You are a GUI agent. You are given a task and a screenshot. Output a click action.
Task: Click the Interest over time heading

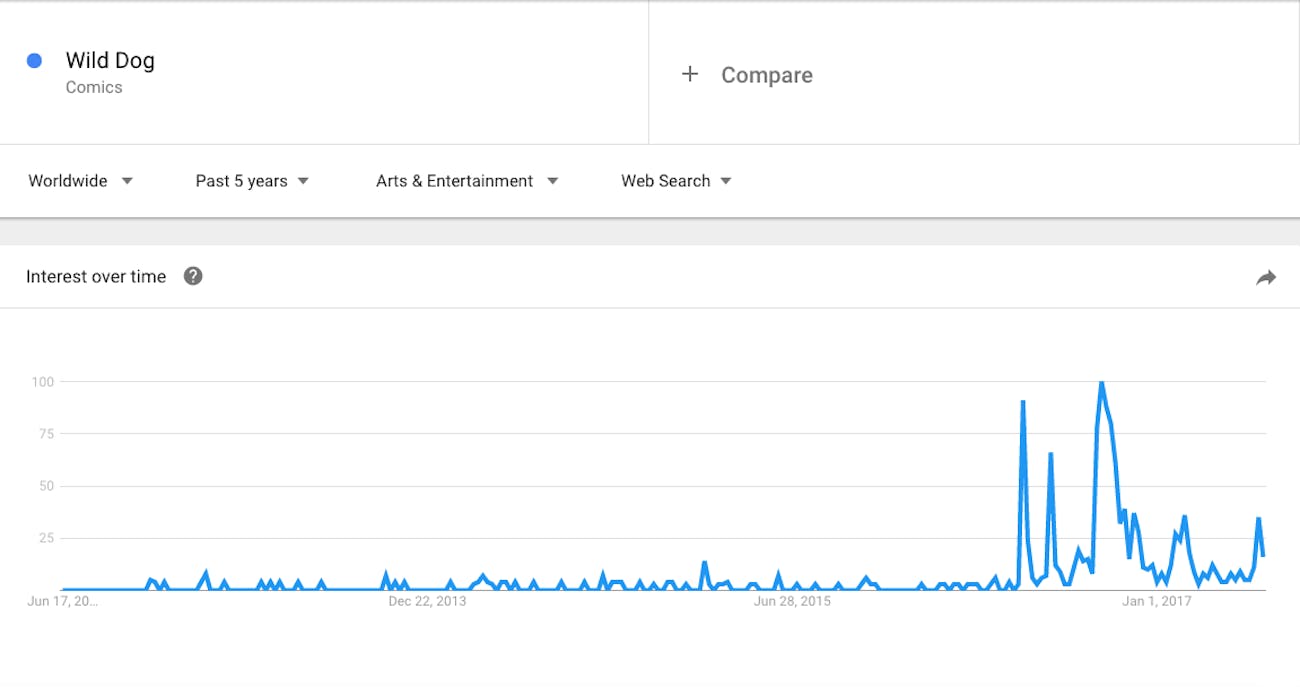(96, 277)
